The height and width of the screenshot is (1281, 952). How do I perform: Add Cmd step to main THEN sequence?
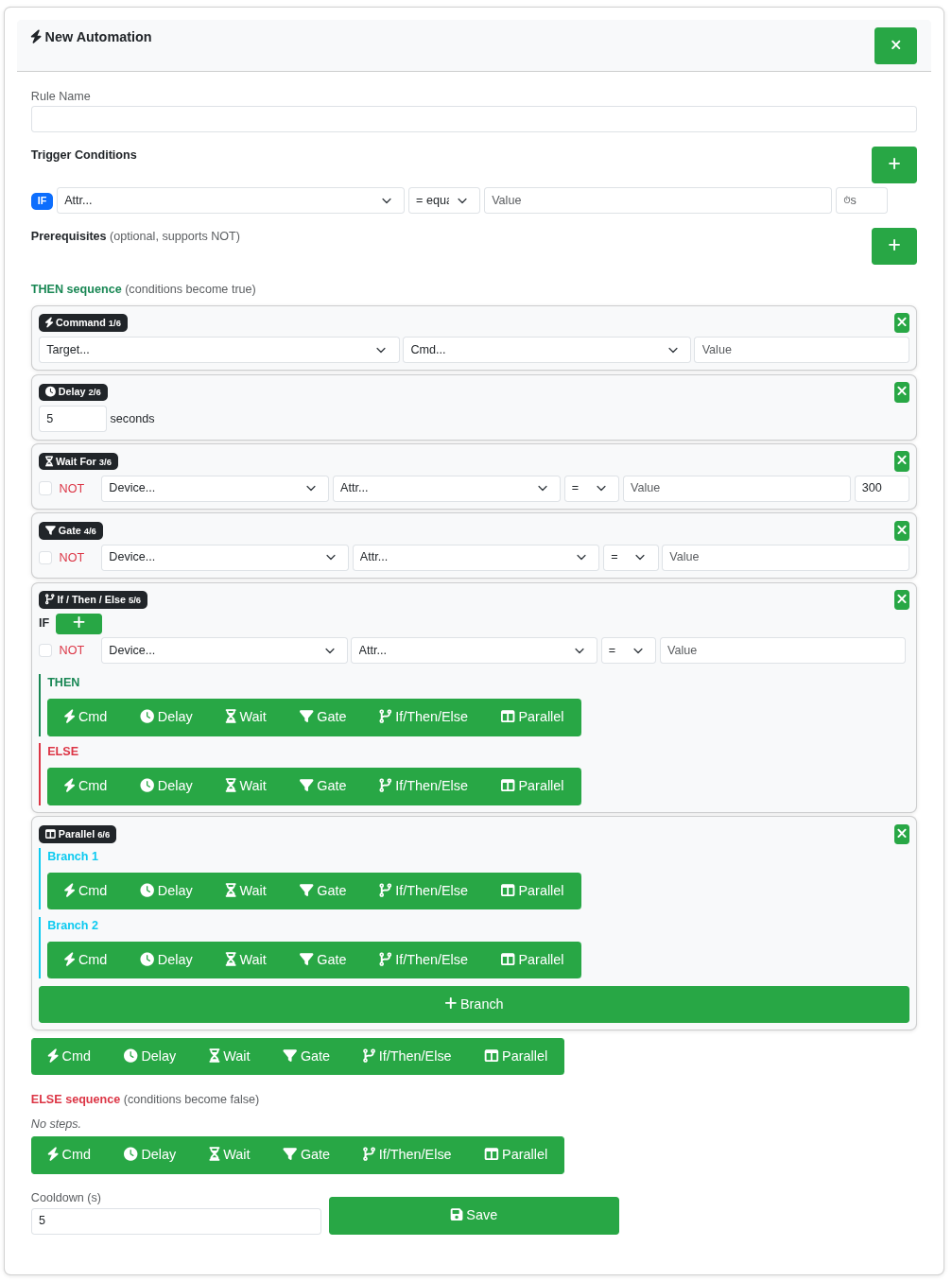[69, 1056]
